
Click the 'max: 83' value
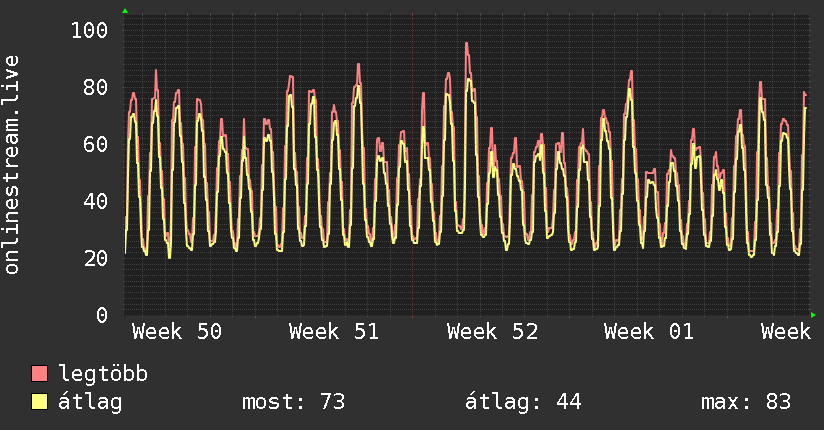point(746,402)
